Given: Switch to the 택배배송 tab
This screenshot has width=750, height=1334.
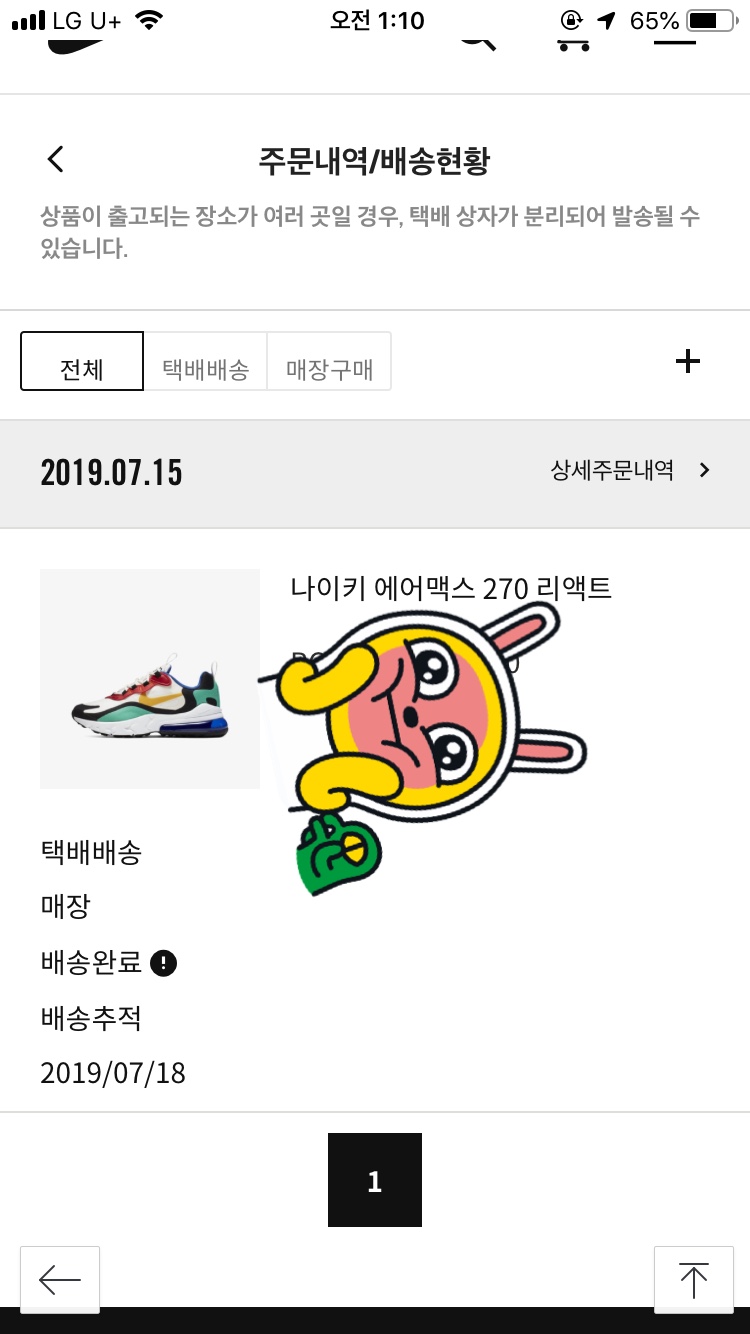Looking at the screenshot, I should point(205,361).
